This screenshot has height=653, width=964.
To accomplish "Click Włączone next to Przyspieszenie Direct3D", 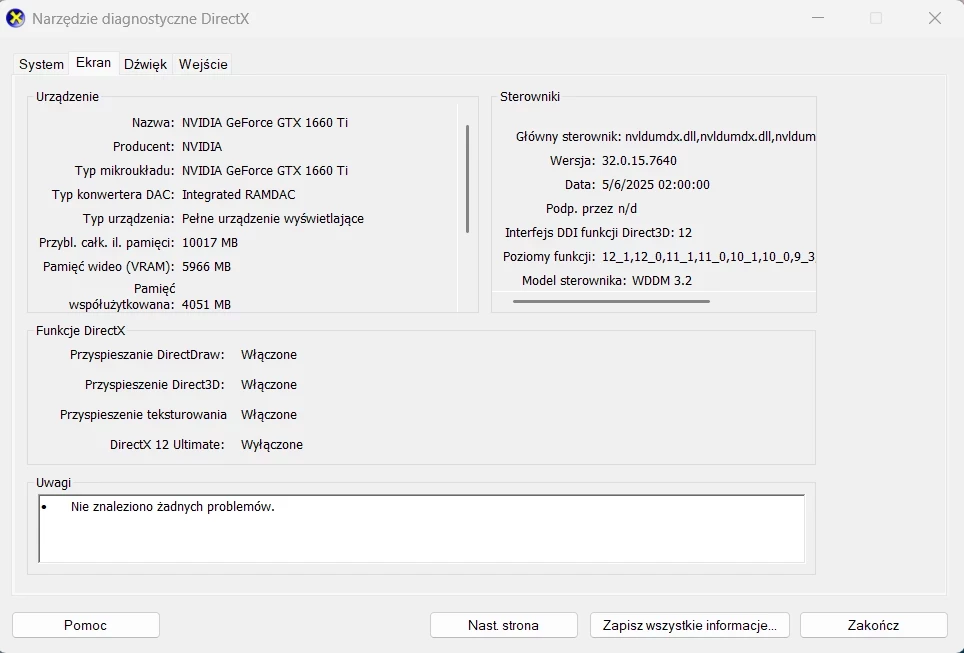I will pyautogui.click(x=269, y=385).
